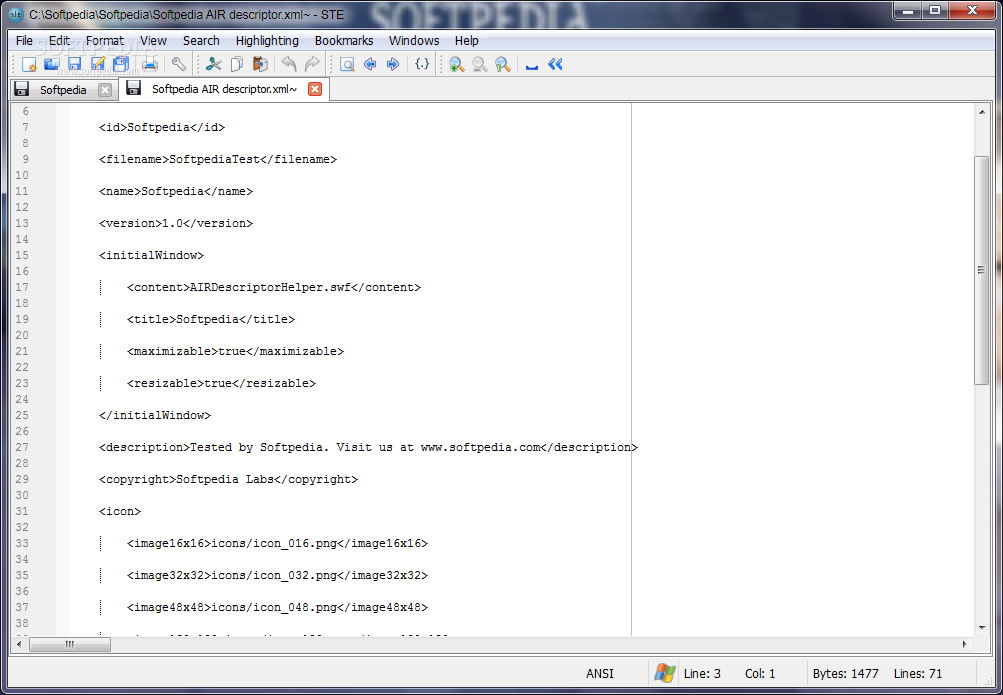Screen dimensions: 1003x695
Task: Open the File menu
Action: [24, 40]
